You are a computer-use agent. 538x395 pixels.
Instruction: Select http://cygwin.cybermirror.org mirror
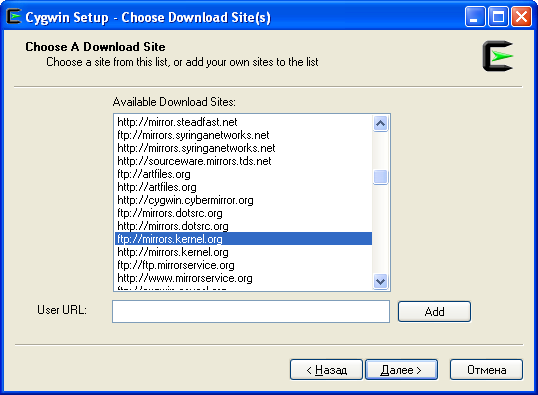pos(243,200)
